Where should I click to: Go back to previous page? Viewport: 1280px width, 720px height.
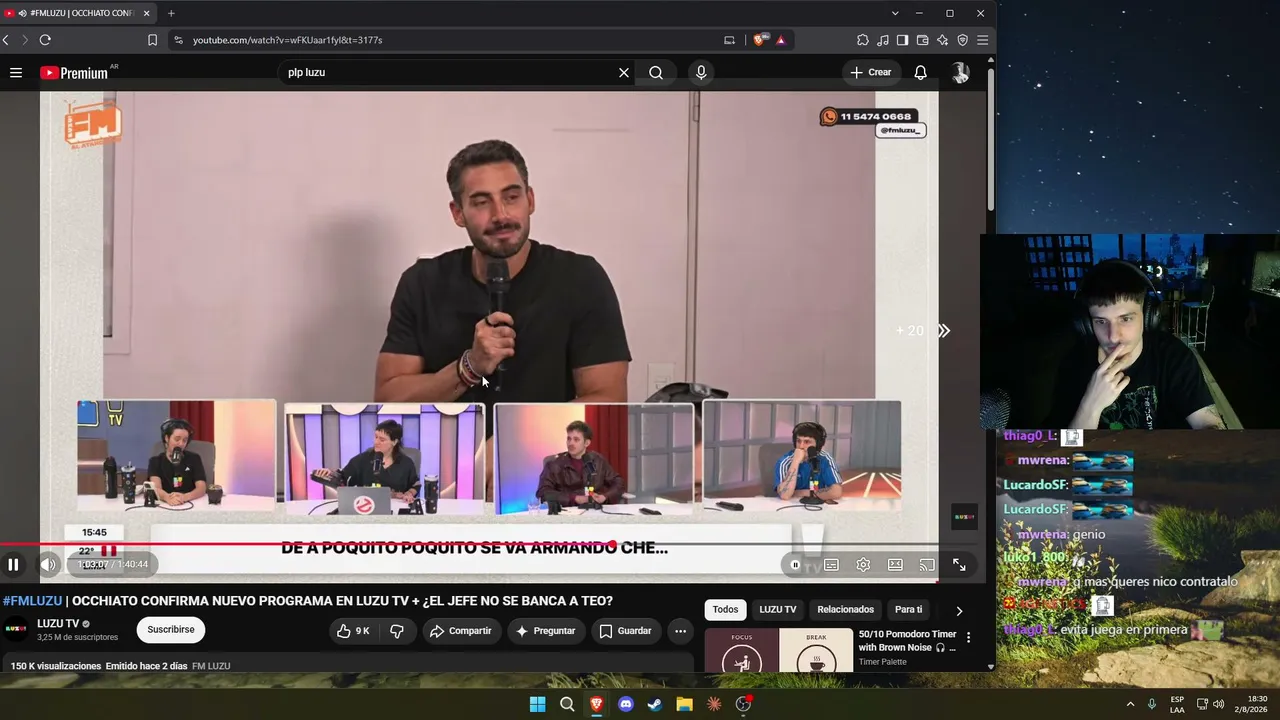(x=6, y=40)
